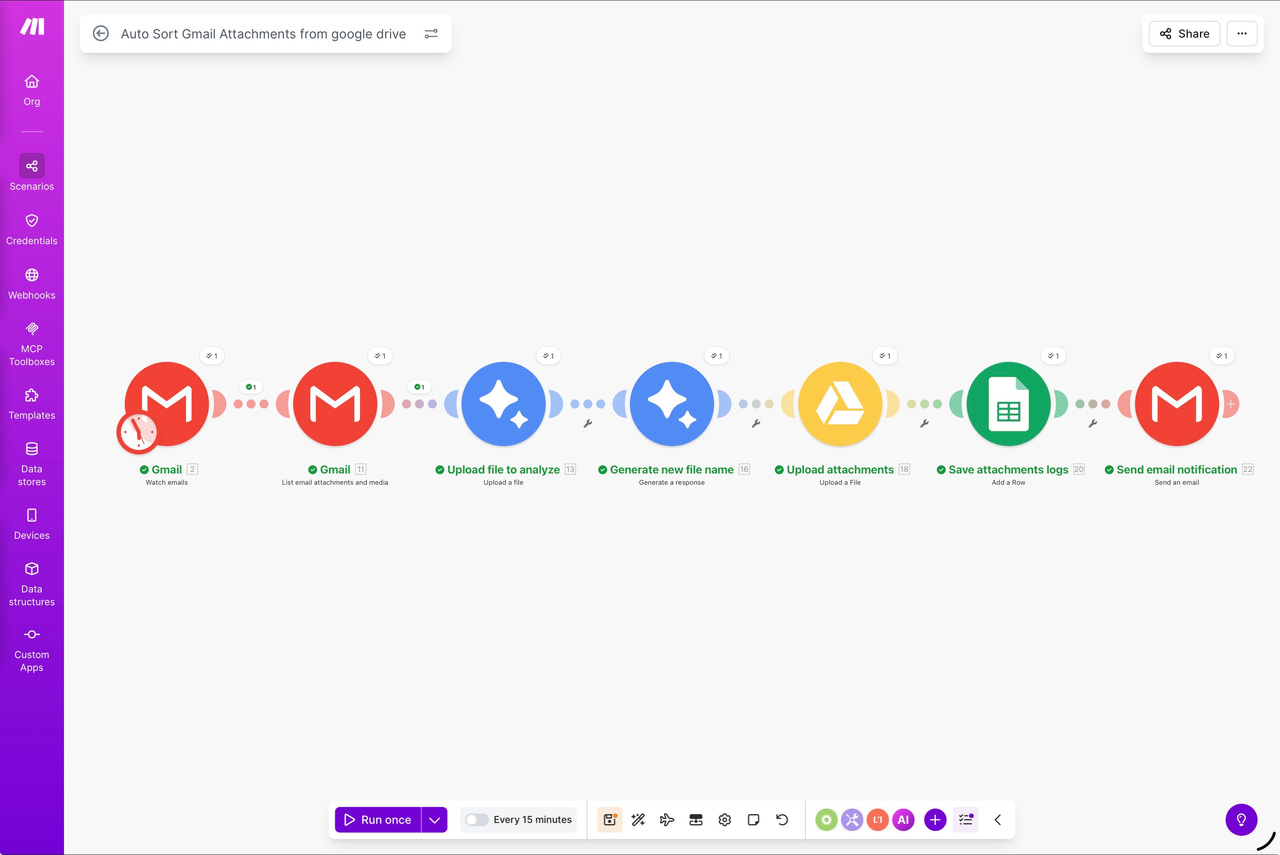Open Credentials section
Screen dimensions: 1280x855
tap(32, 229)
